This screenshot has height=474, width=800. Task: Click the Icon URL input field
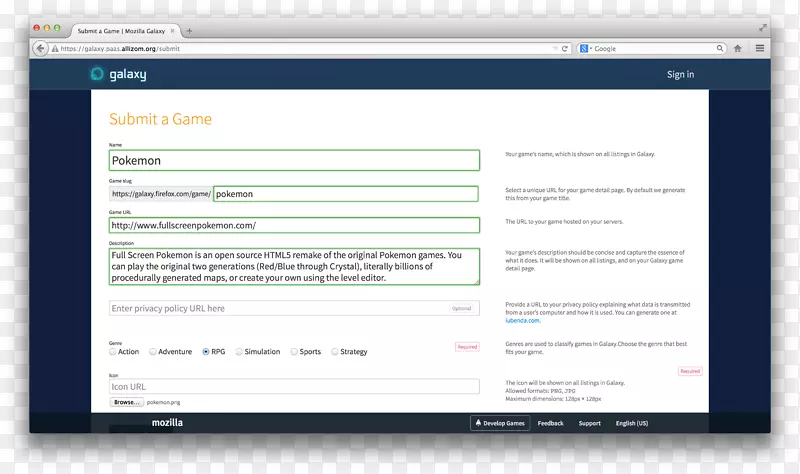pos(294,386)
